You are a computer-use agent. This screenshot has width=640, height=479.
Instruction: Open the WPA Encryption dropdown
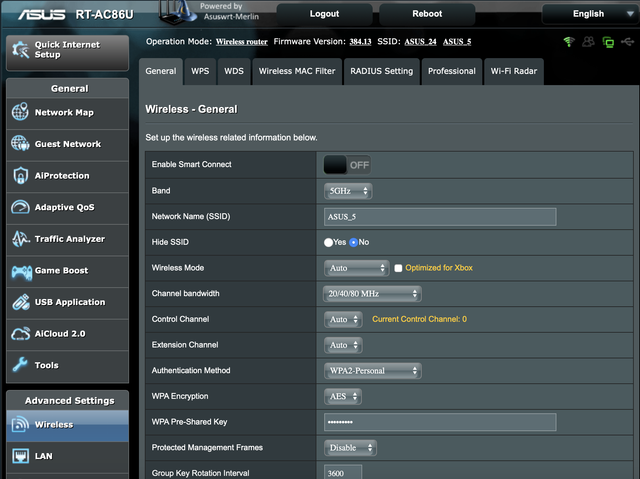[x=342, y=397]
